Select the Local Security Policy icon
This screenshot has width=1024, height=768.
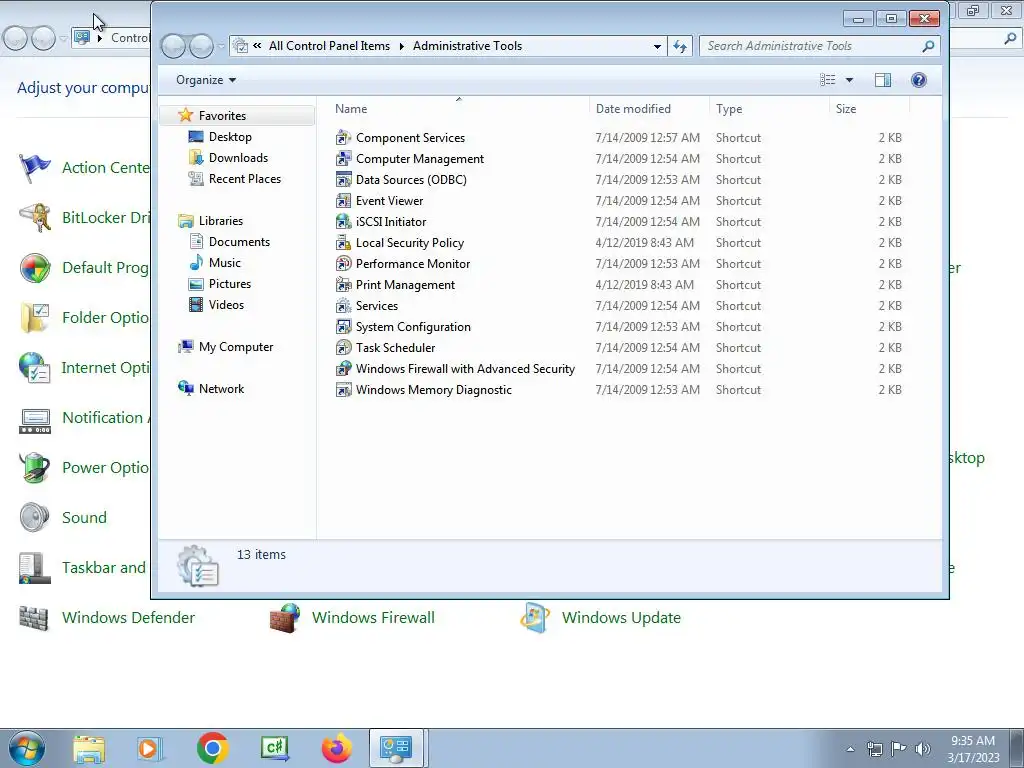click(344, 243)
